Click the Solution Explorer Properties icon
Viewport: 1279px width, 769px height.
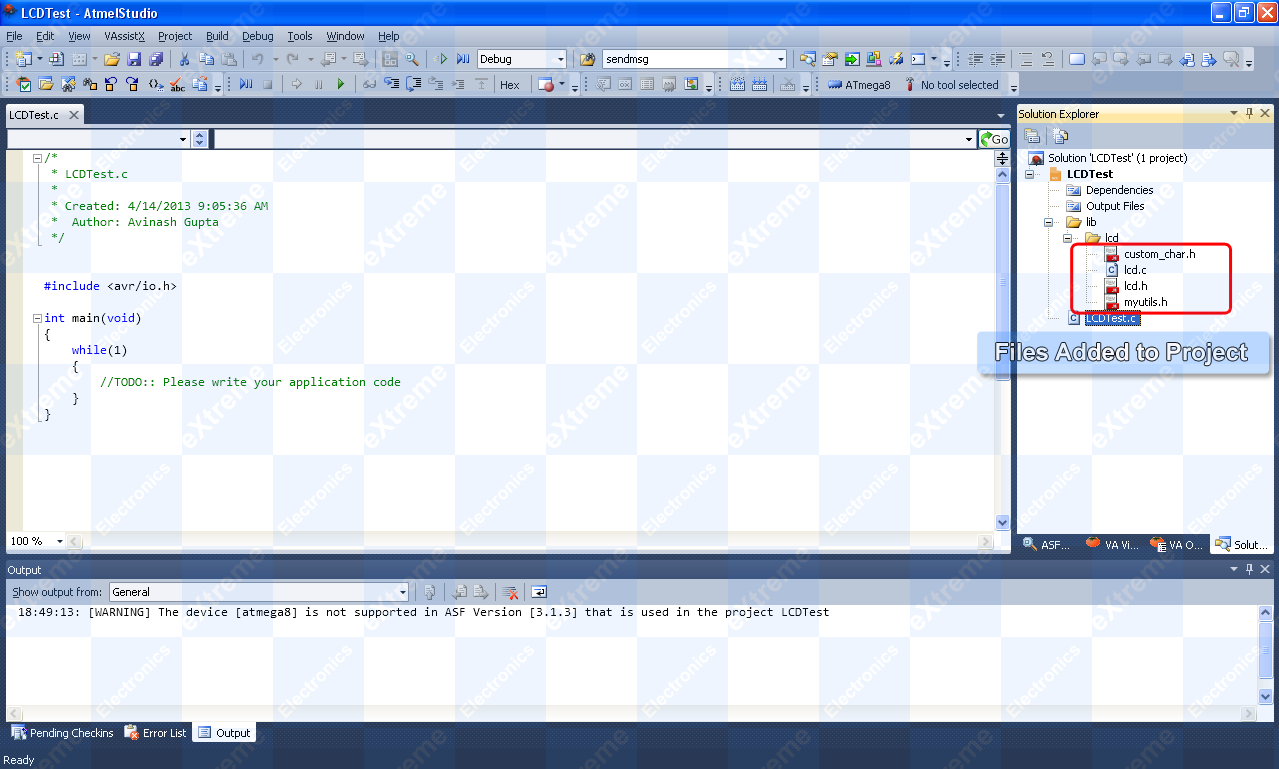click(1032, 136)
